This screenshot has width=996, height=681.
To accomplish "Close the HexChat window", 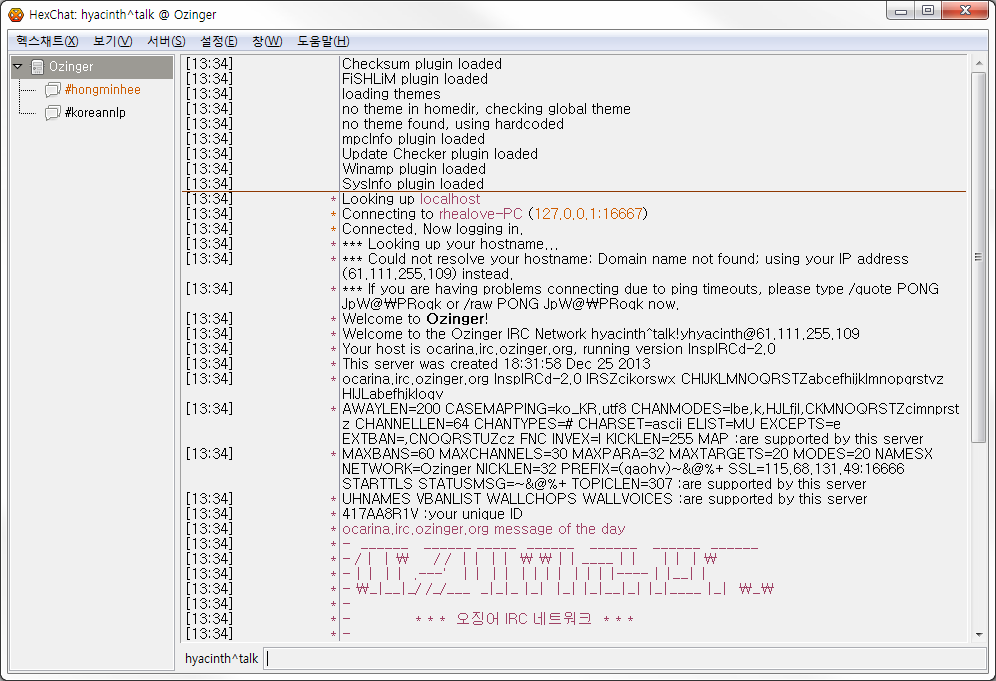I will pyautogui.click(x=964, y=11).
